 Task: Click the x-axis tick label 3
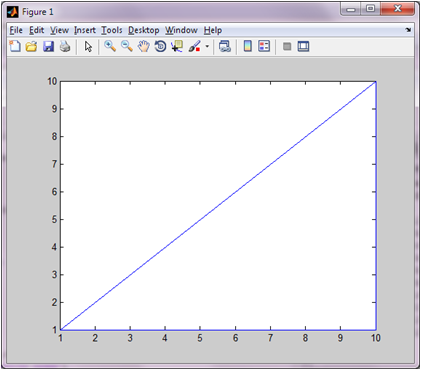click(x=130, y=338)
